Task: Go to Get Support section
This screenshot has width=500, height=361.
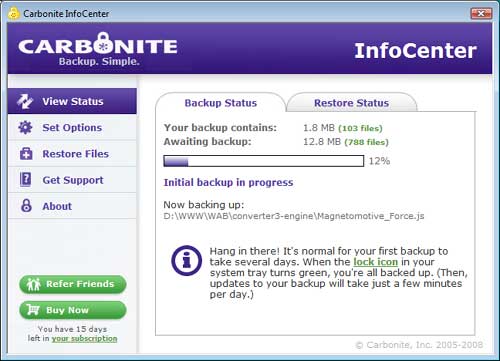Action: [72, 180]
